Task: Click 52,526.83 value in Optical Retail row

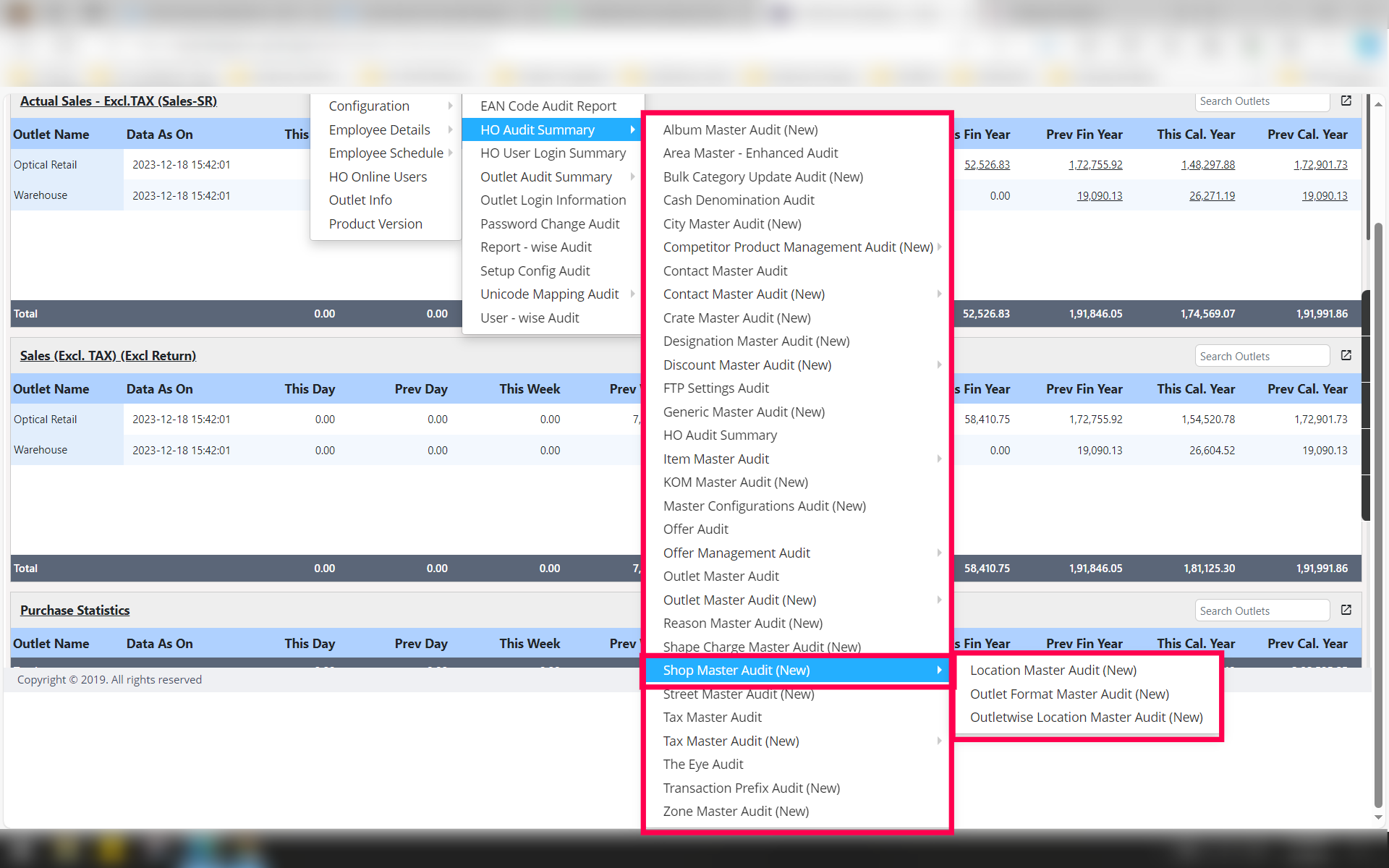Action: pos(986,165)
